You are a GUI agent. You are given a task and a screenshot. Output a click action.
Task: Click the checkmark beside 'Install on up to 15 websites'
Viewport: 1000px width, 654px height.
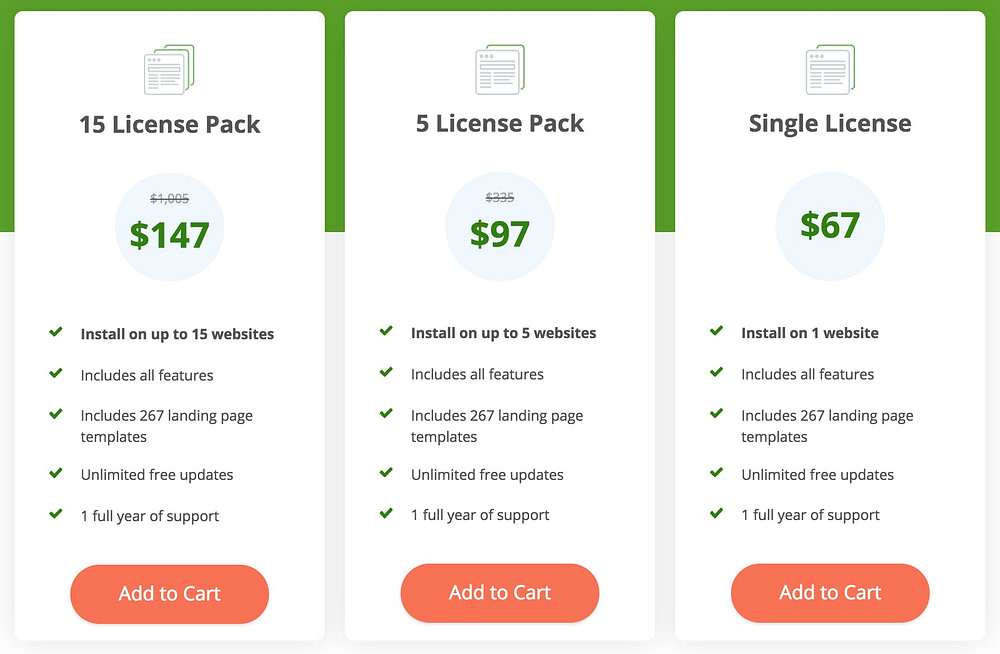pyautogui.click(x=56, y=330)
